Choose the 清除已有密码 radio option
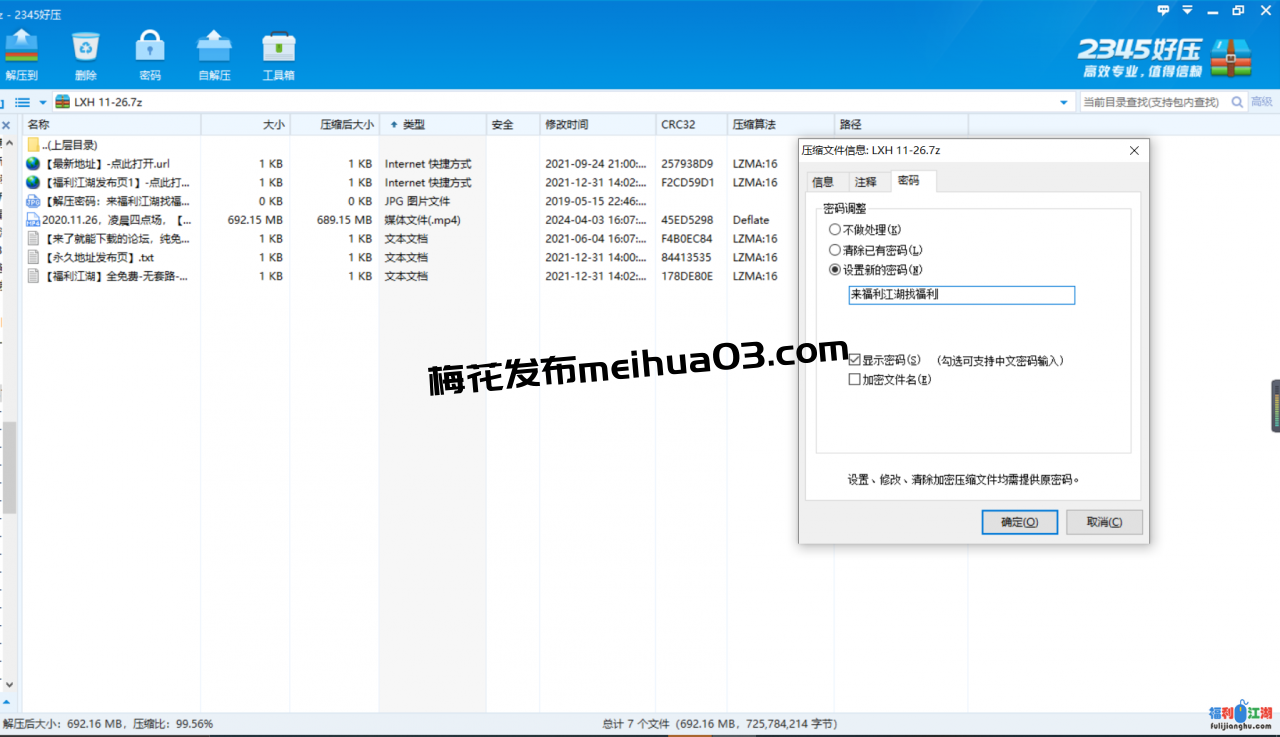The image size is (1280, 737). click(876, 250)
